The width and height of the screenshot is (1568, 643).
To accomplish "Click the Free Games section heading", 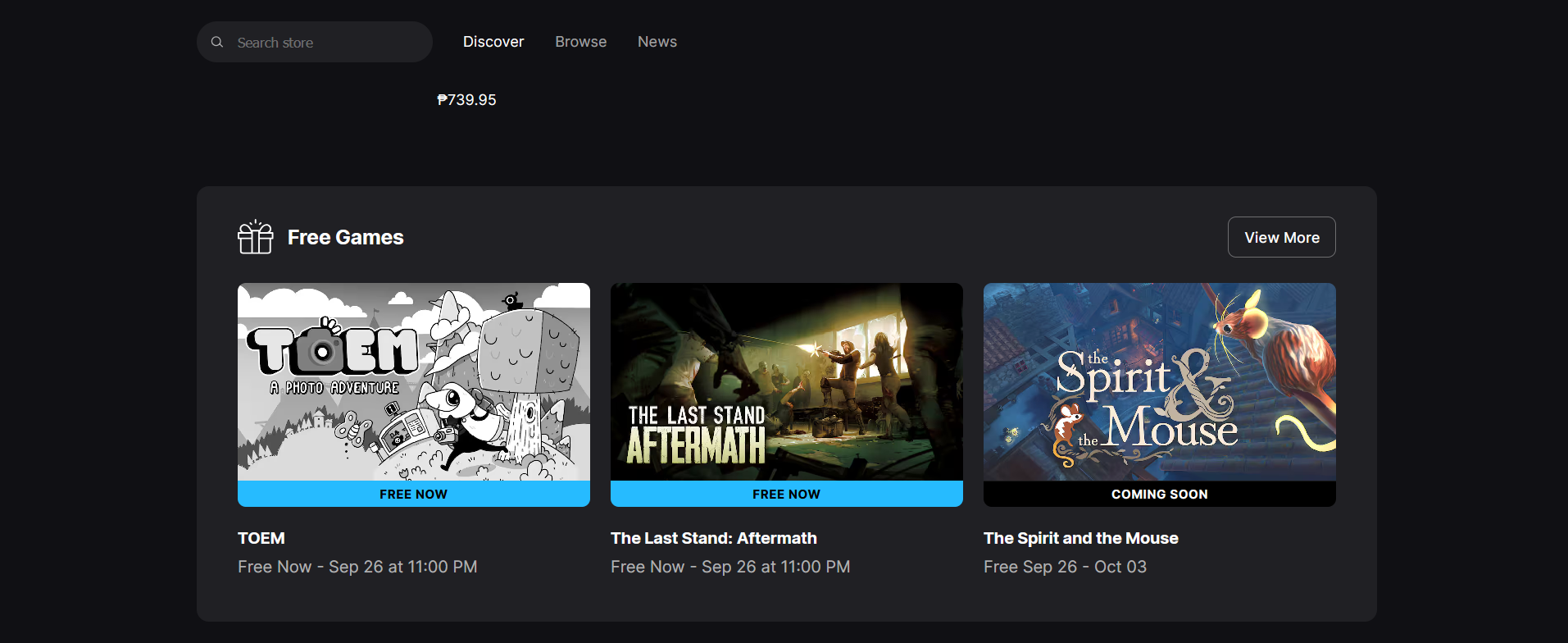I will pyautogui.click(x=345, y=237).
